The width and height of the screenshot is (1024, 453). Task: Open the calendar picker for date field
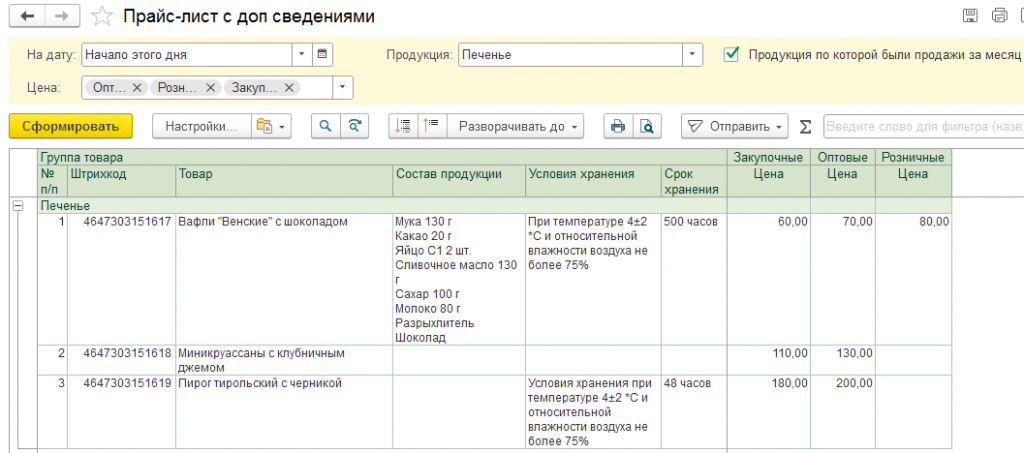click(323, 54)
